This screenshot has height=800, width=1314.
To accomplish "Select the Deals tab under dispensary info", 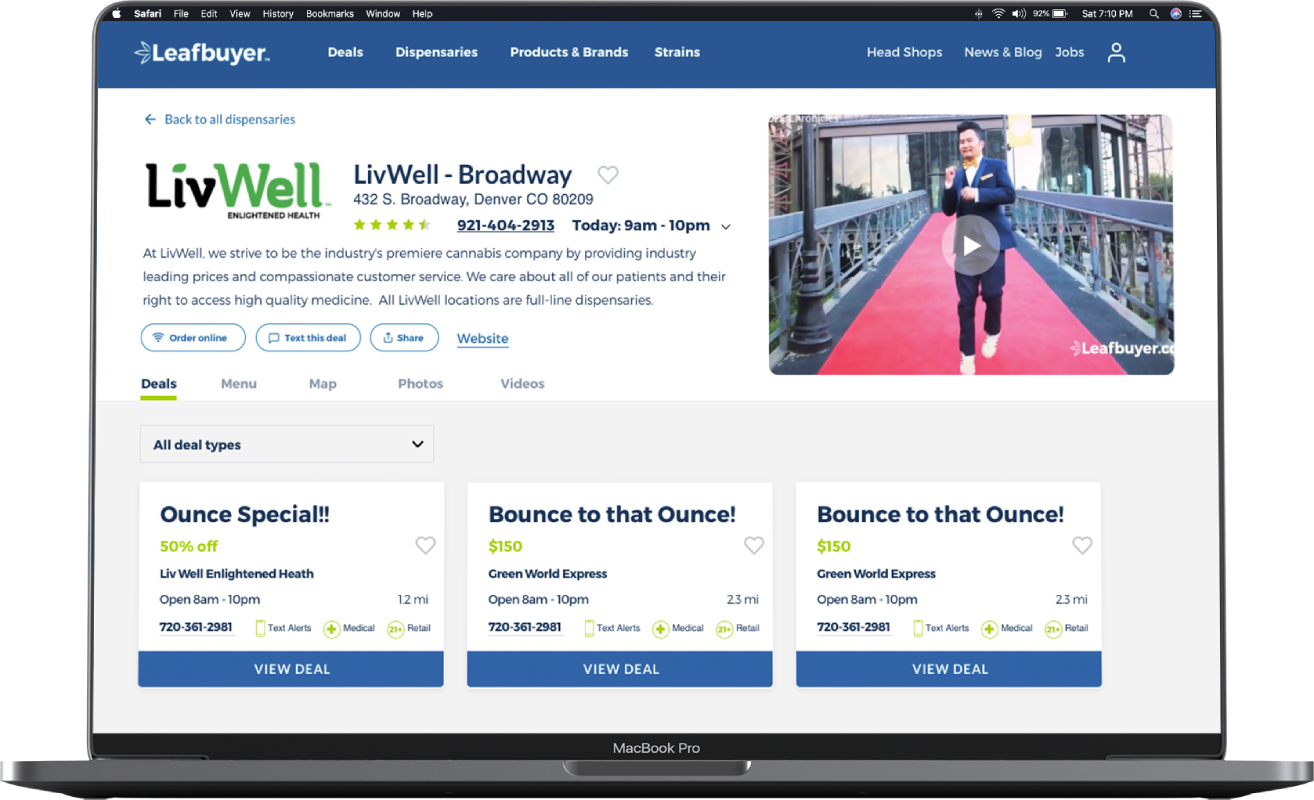I will pos(159,384).
